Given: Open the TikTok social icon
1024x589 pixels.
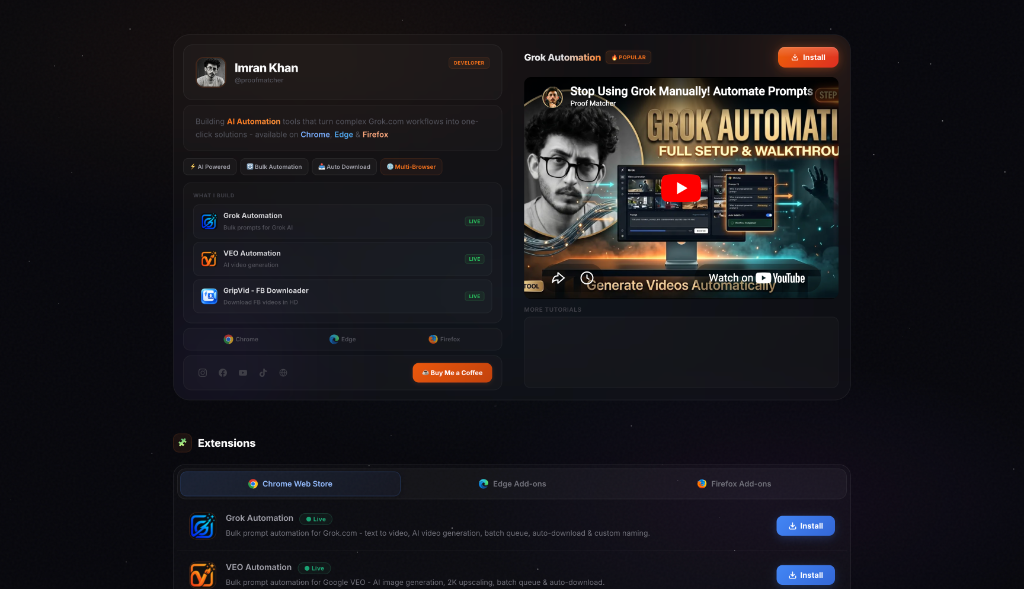Looking at the screenshot, I should click(263, 373).
